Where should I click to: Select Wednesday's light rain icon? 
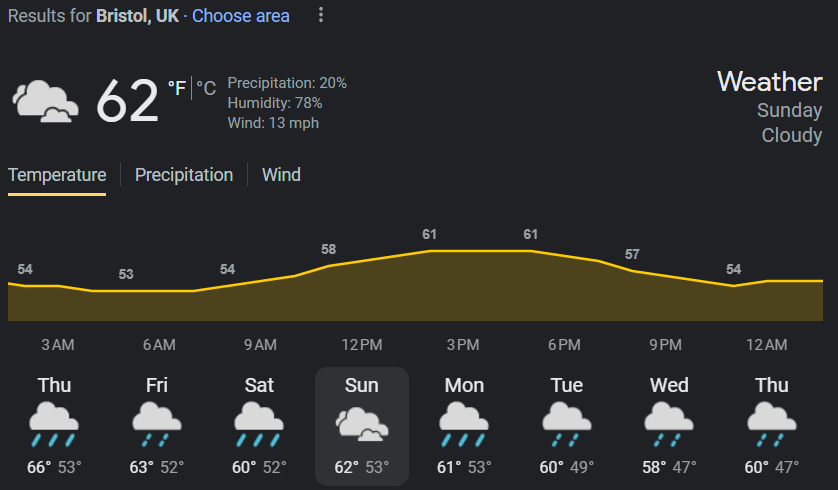pos(669,425)
